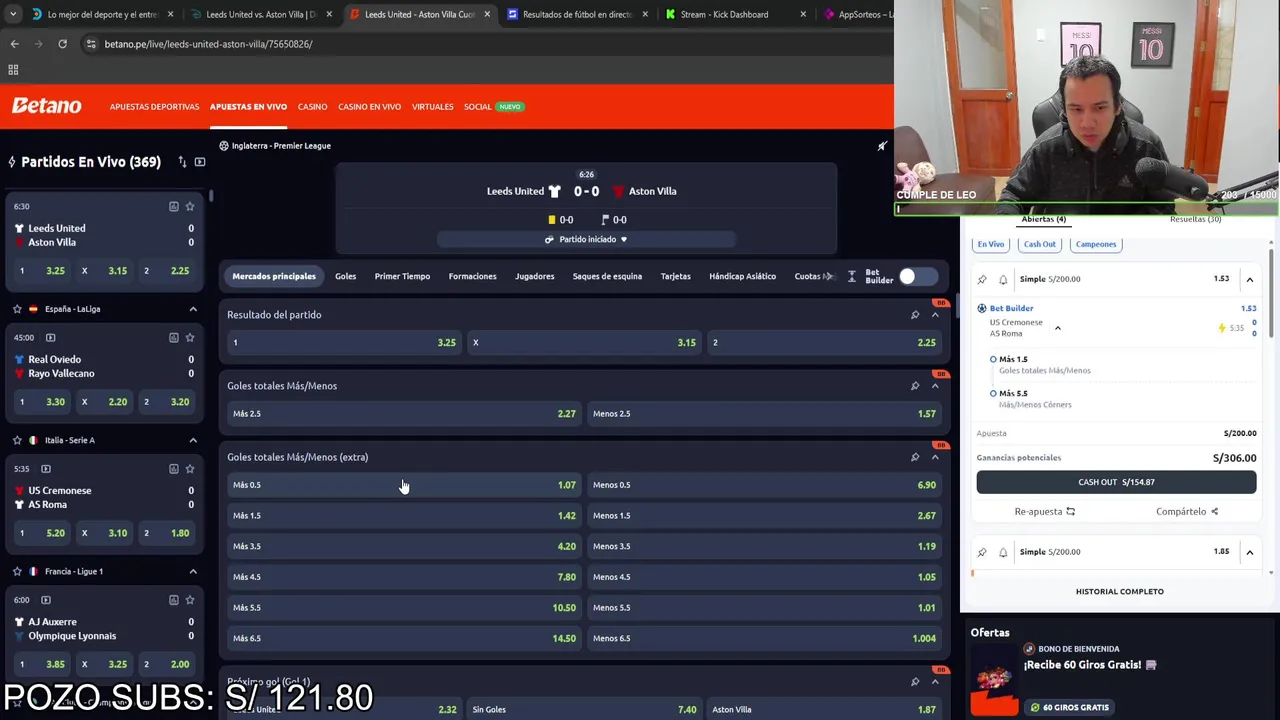Screen dimensions: 1280x720
Task: Star the Italia - Serie A league
Action: 17,440
